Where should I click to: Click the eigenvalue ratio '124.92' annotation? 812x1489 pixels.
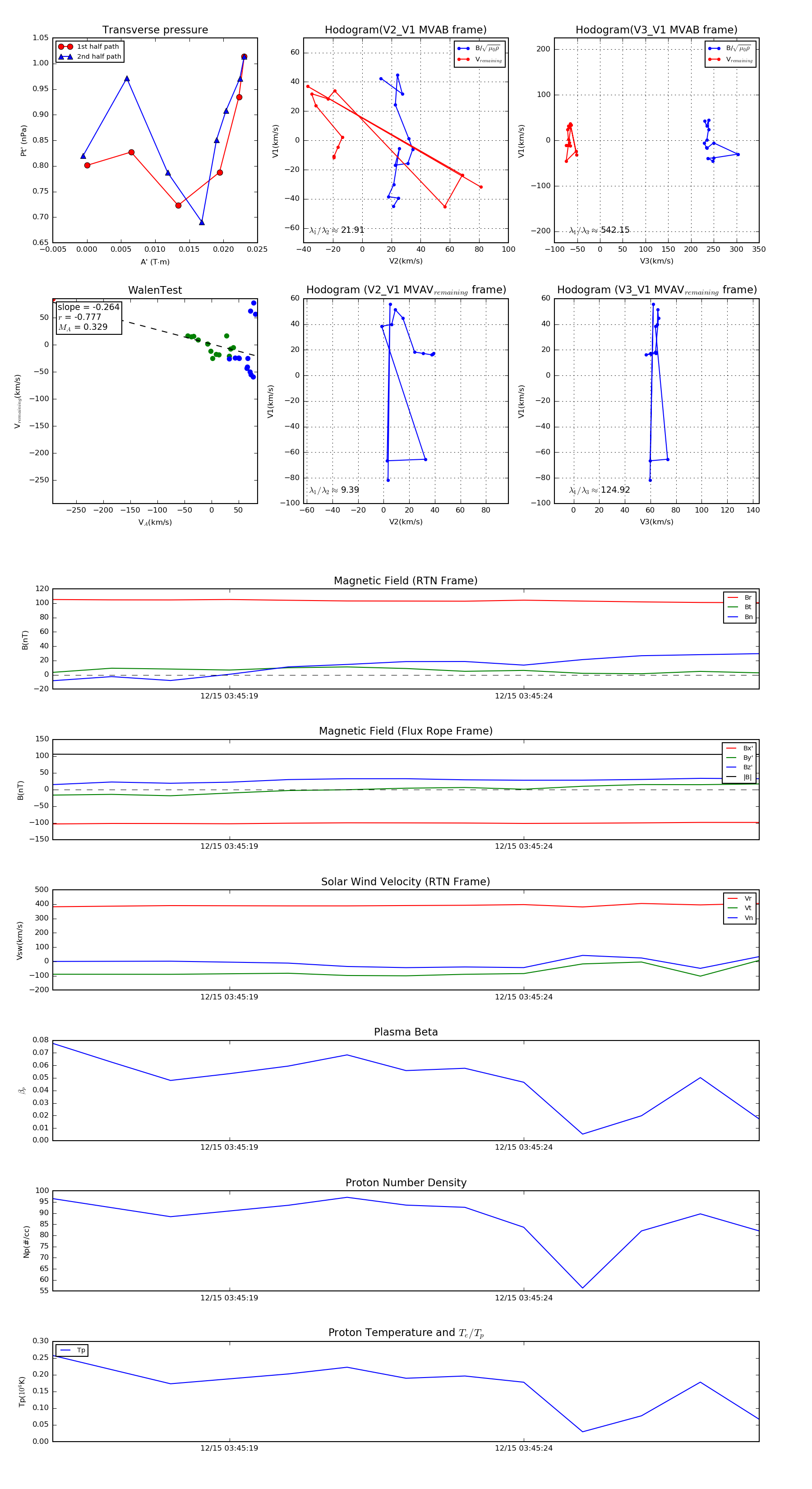click(x=600, y=490)
